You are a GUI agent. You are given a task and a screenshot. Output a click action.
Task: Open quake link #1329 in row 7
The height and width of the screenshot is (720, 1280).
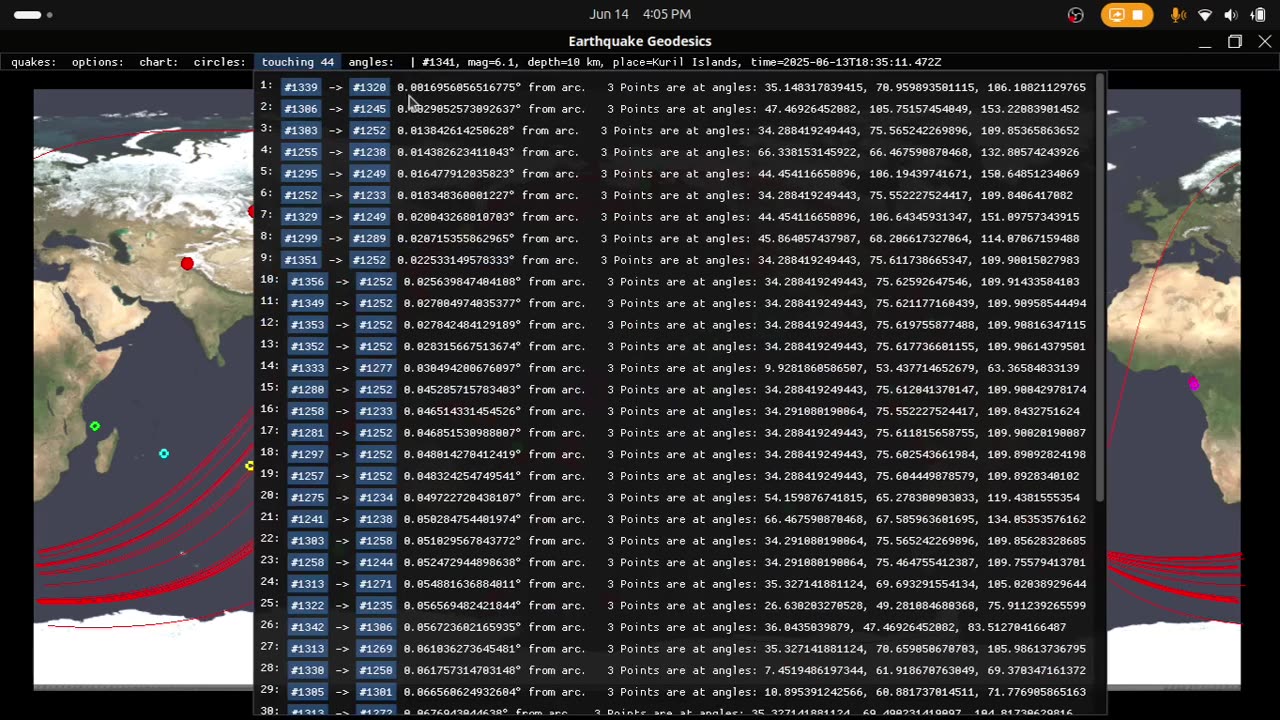point(301,217)
